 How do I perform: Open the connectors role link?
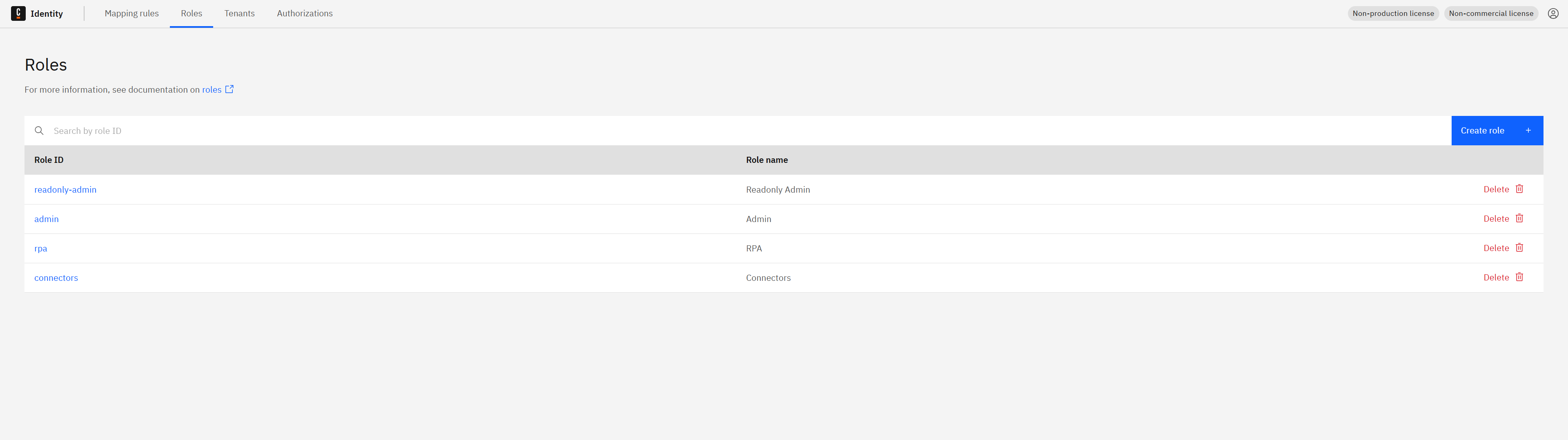(x=56, y=278)
